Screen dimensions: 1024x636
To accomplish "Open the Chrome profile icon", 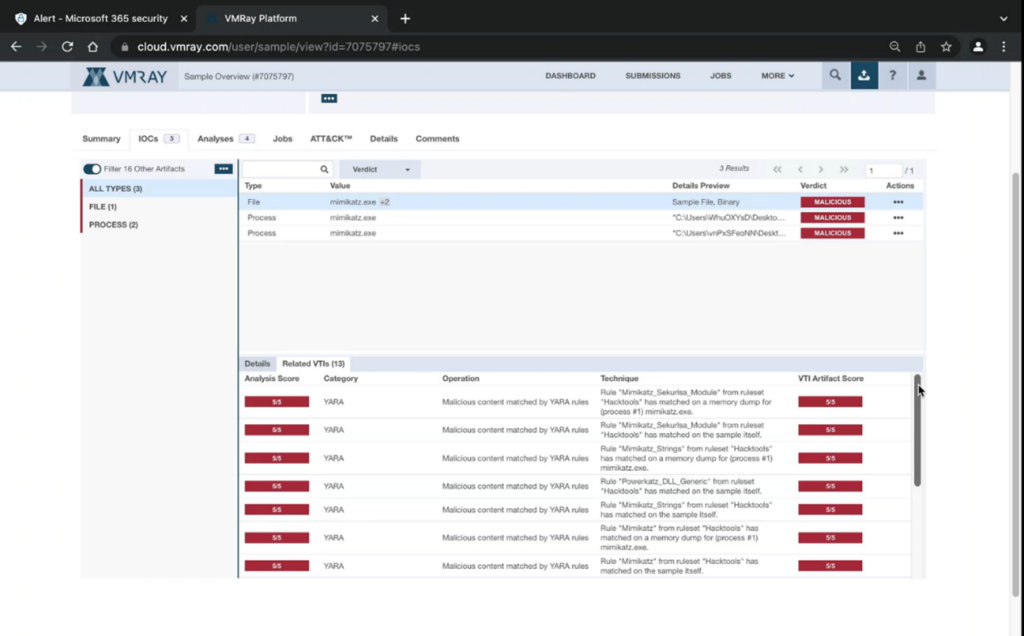I will click(978, 46).
